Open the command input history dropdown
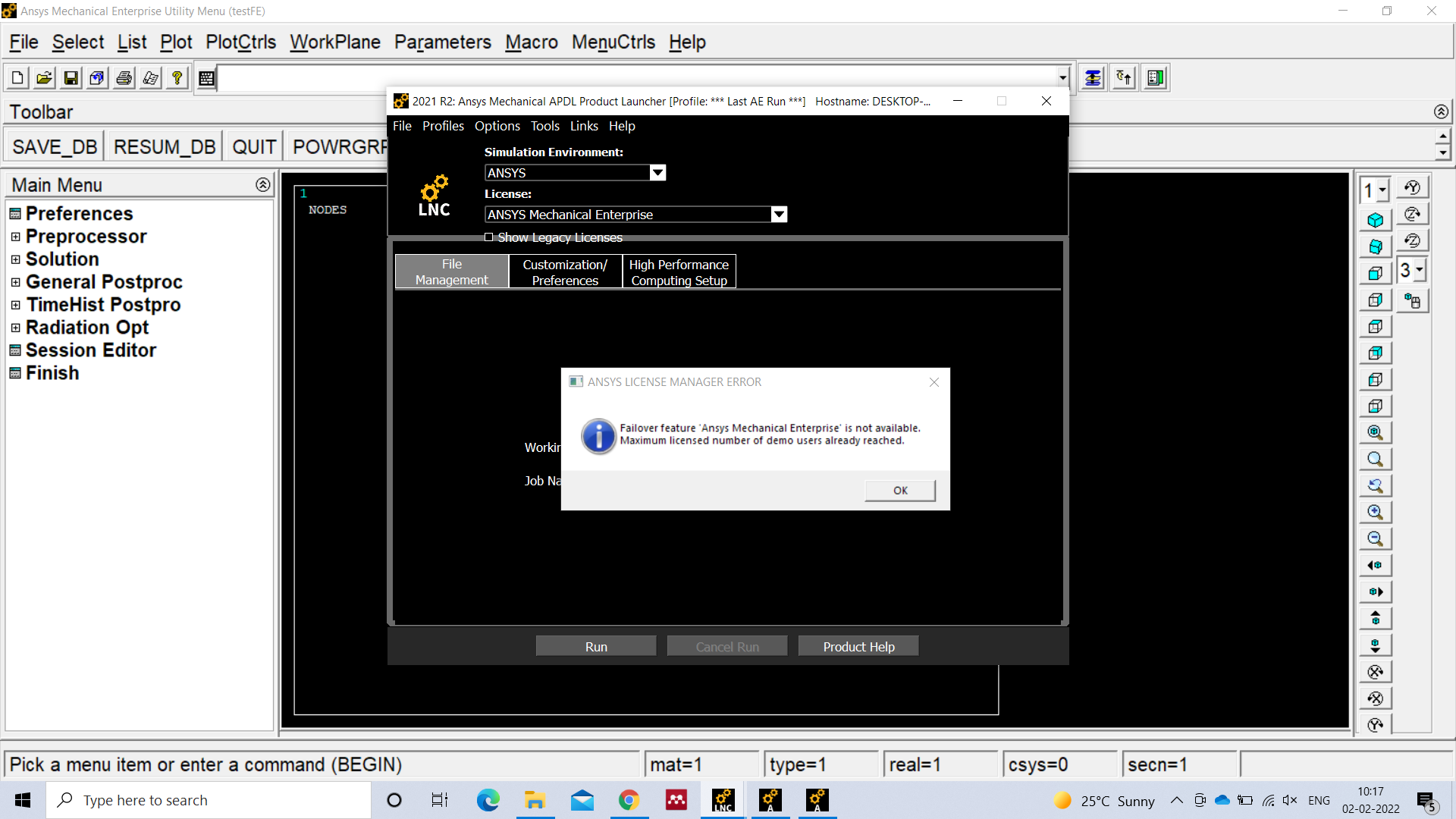Image resolution: width=1456 pixels, height=819 pixels. [1062, 77]
